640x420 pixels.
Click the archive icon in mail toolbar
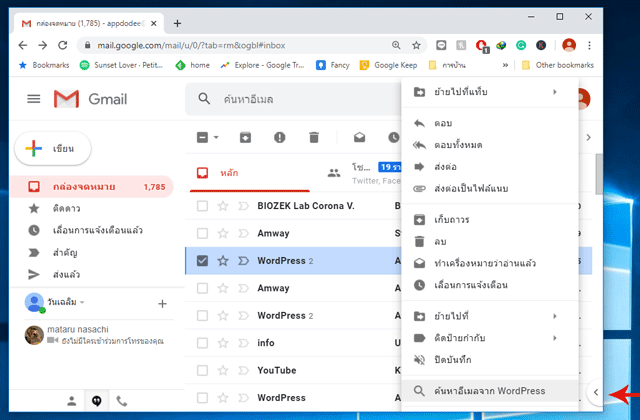click(x=245, y=138)
